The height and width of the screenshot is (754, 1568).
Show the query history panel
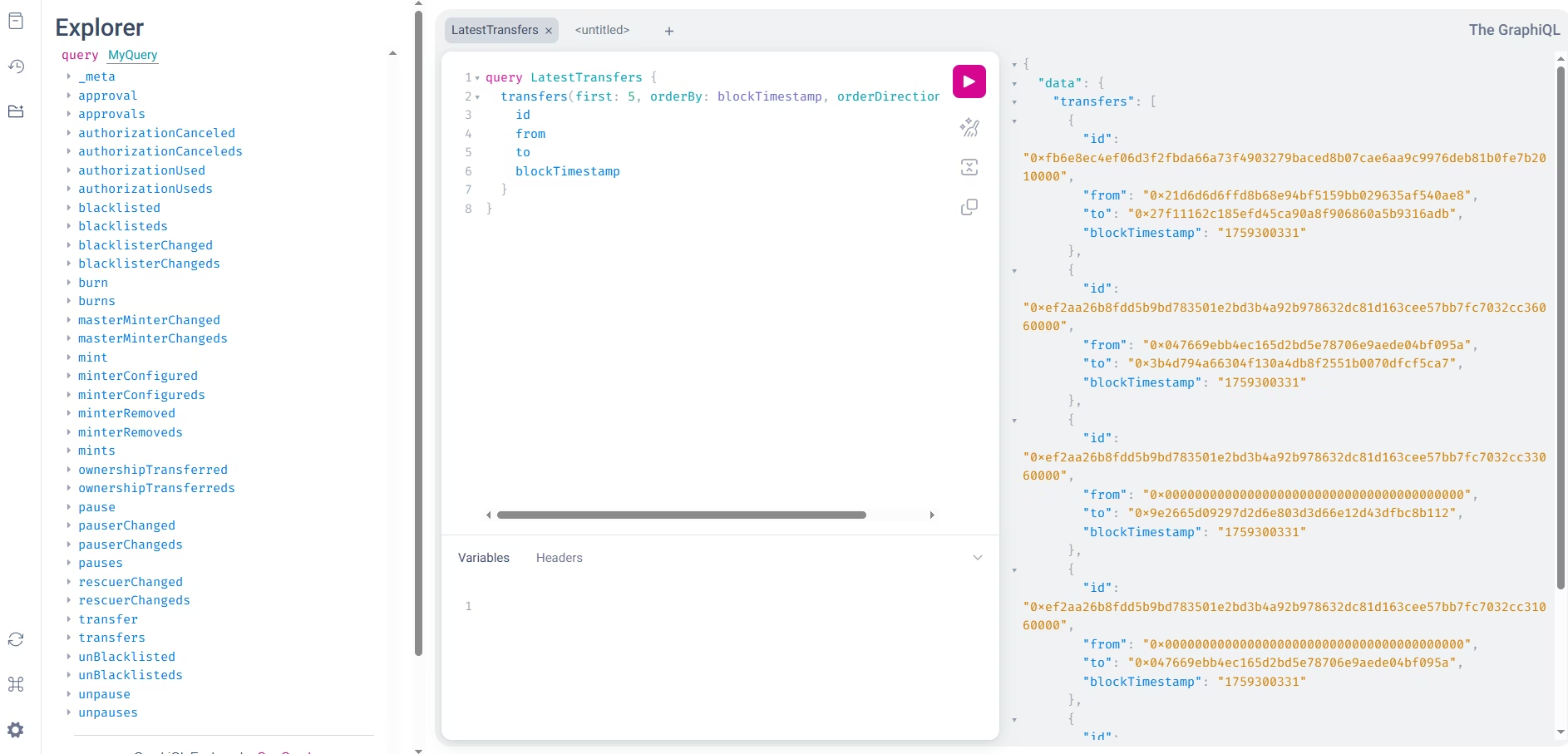point(17,66)
